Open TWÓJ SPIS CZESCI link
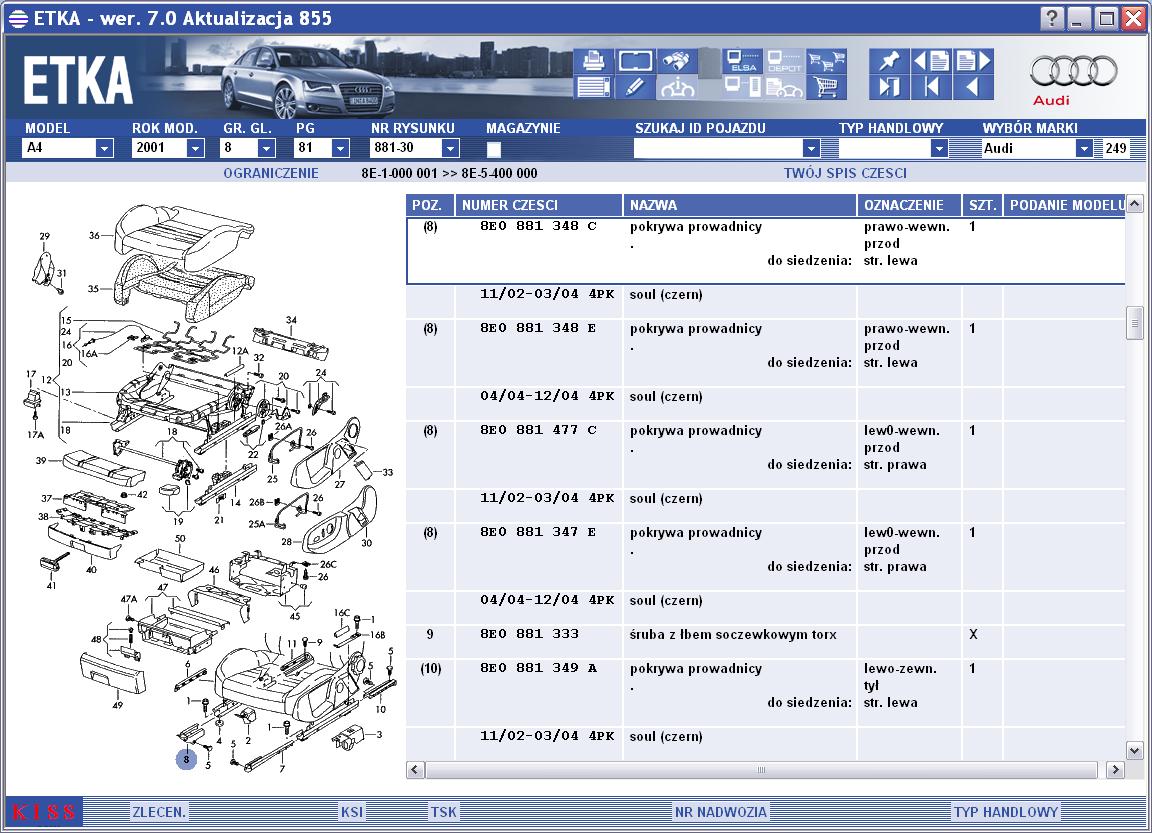Image resolution: width=1152 pixels, height=833 pixels. [845, 173]
